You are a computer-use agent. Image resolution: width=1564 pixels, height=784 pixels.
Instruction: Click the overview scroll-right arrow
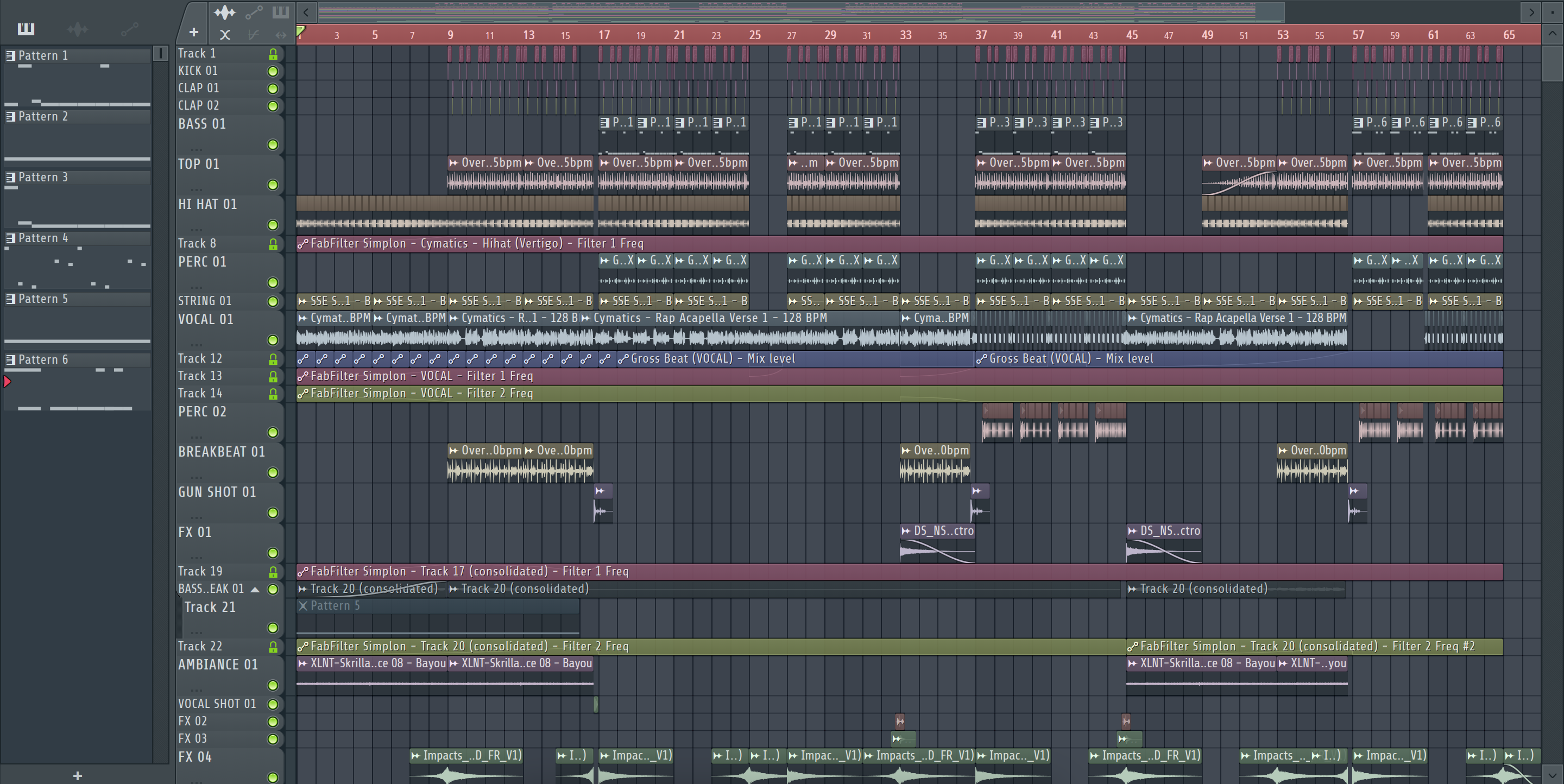click(x=1531, y=12)
